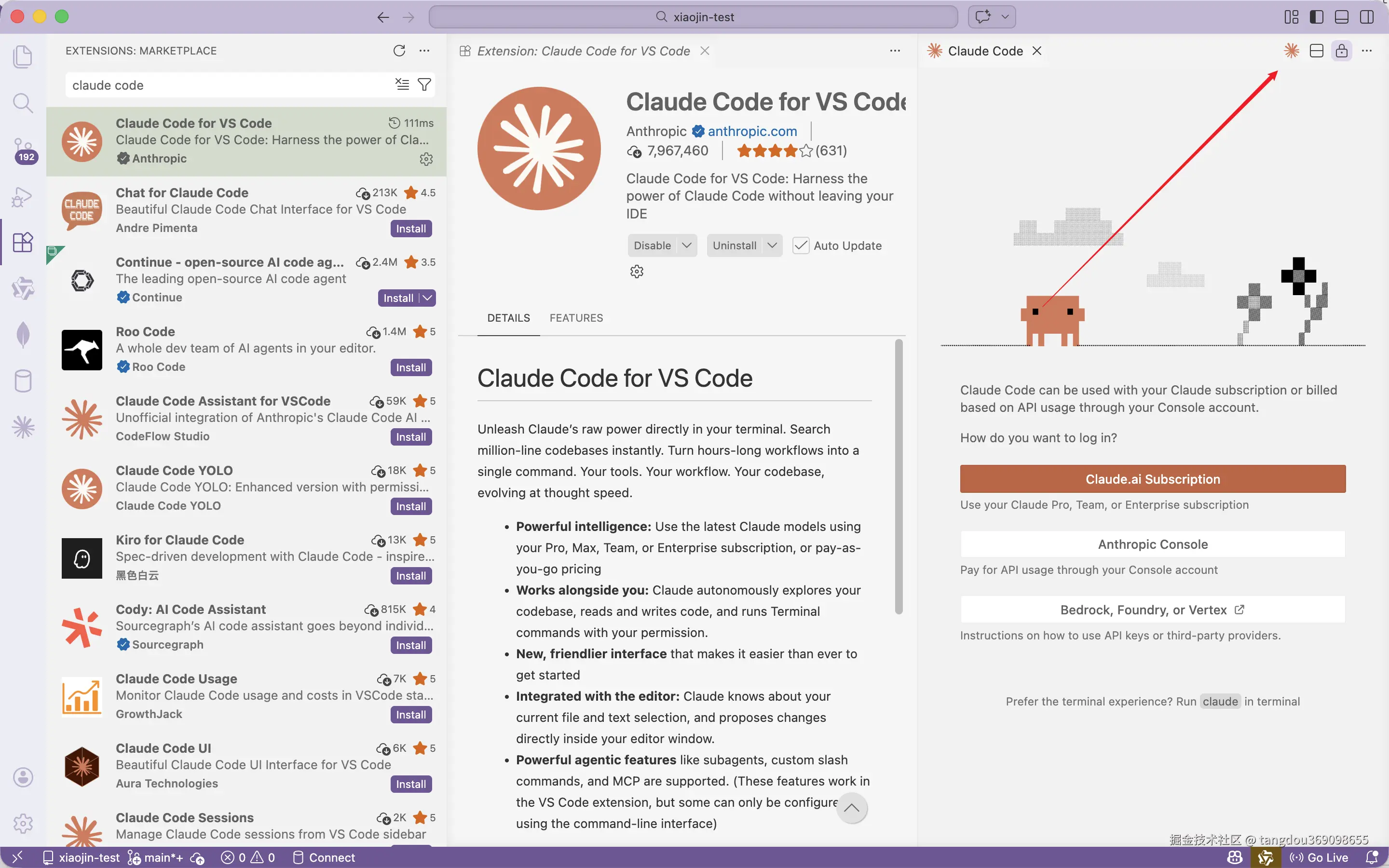This screenshot has height=868, width=1389.
Task: Open Install dropdown arrow for Continue extension
Action: point(428,298)
